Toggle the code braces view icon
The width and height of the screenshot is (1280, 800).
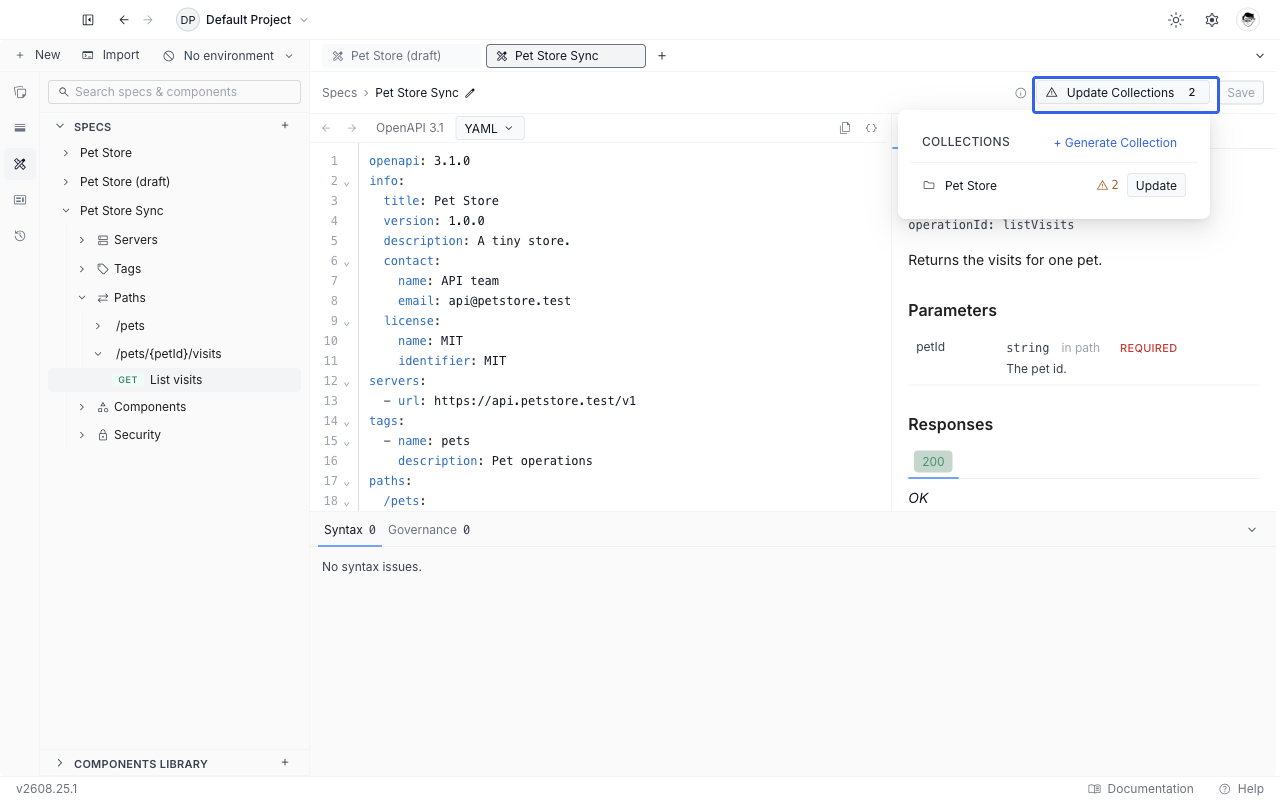(x=871, y=128)
